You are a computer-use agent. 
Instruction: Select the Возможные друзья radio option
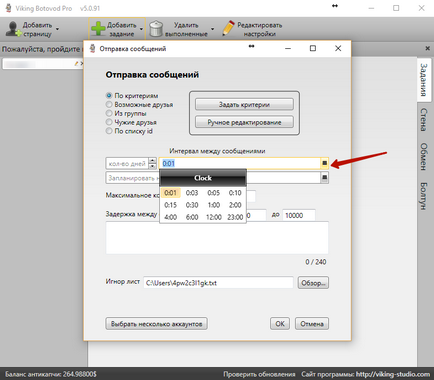pyautogui.click(x=109, y=104)
